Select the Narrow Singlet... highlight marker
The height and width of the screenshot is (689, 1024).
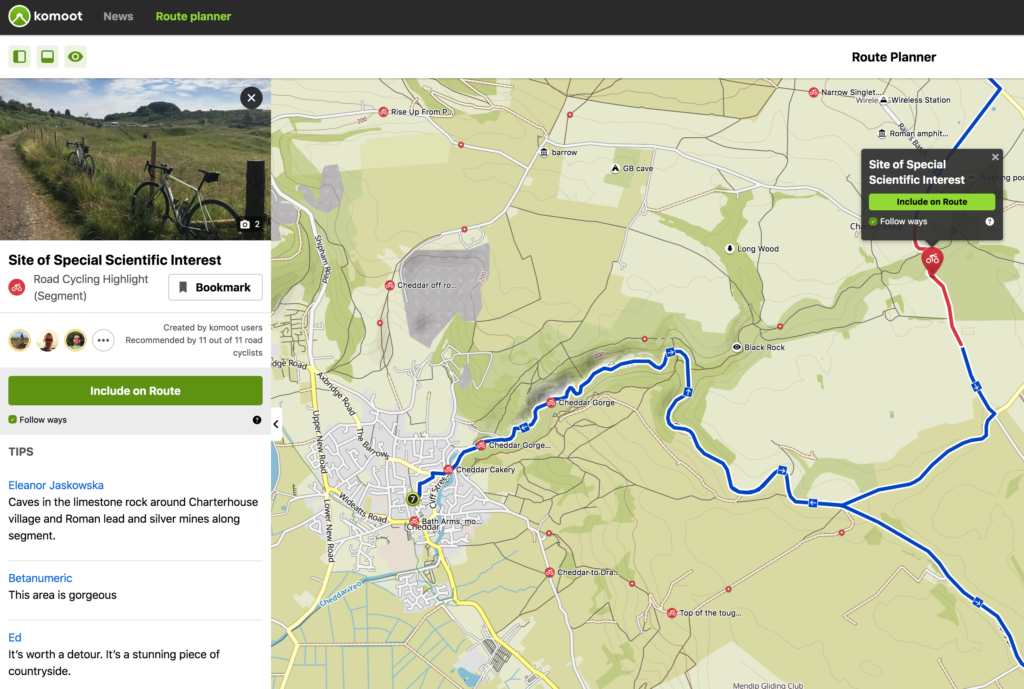click(x=814, y=92)
